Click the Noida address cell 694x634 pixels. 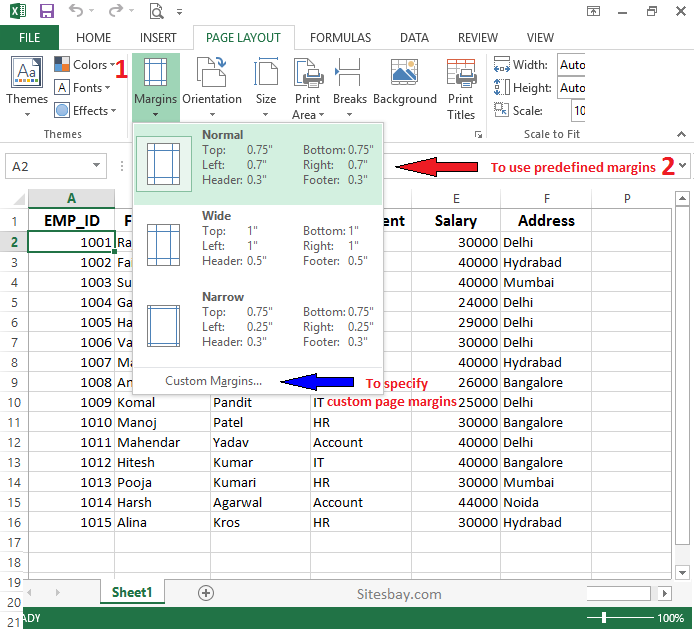coord(546,503)
